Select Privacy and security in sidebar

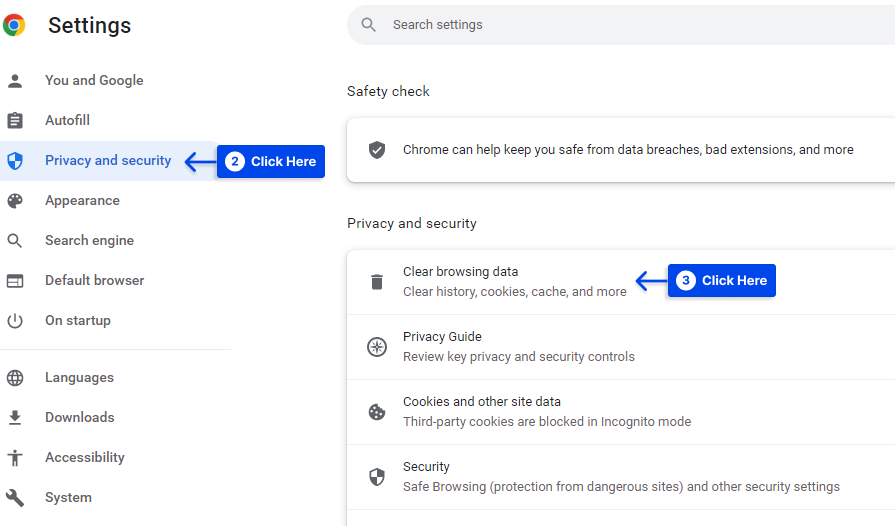(108, 161)
